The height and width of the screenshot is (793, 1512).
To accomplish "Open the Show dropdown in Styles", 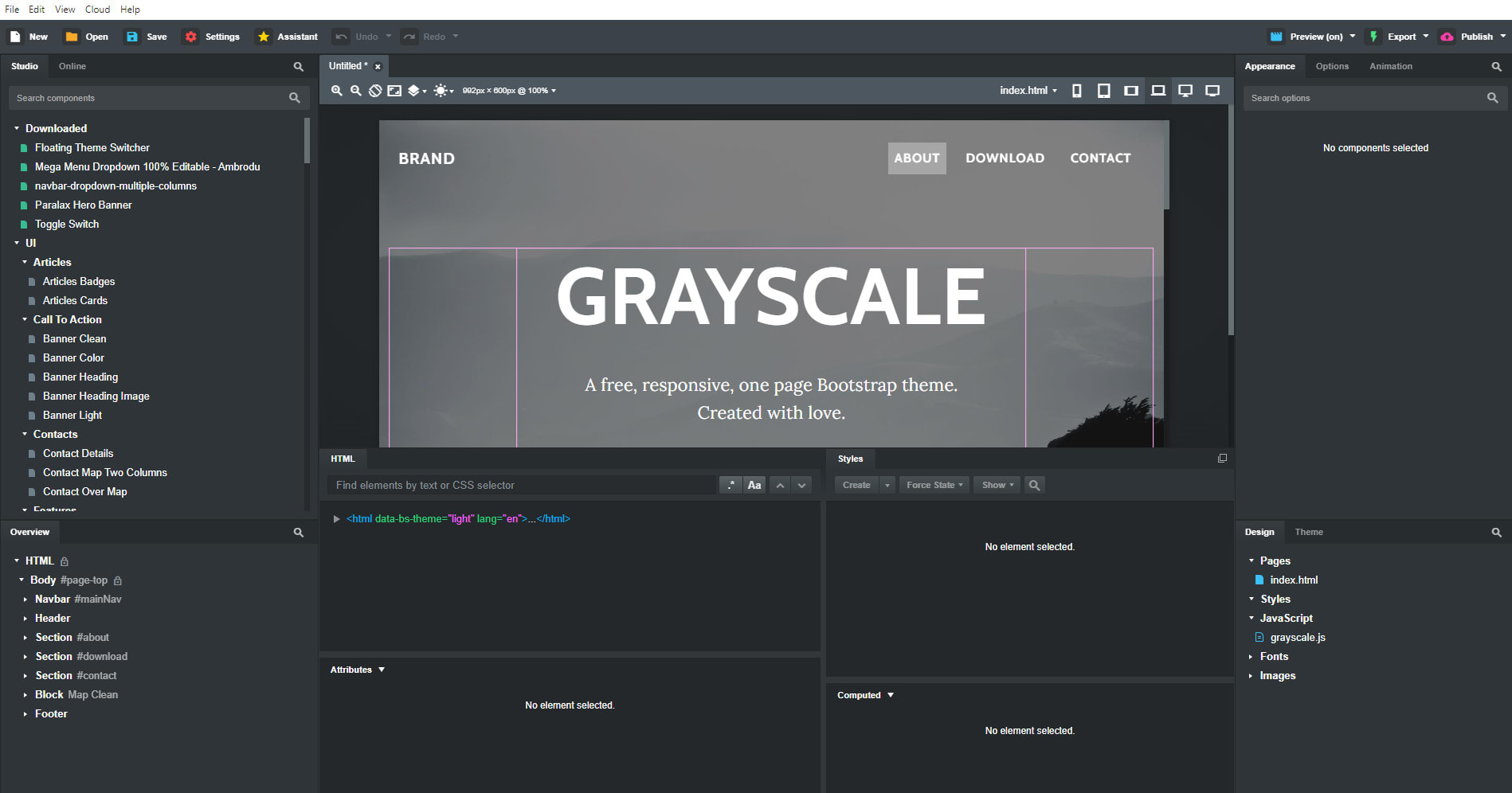I will (x=997, y=485).
